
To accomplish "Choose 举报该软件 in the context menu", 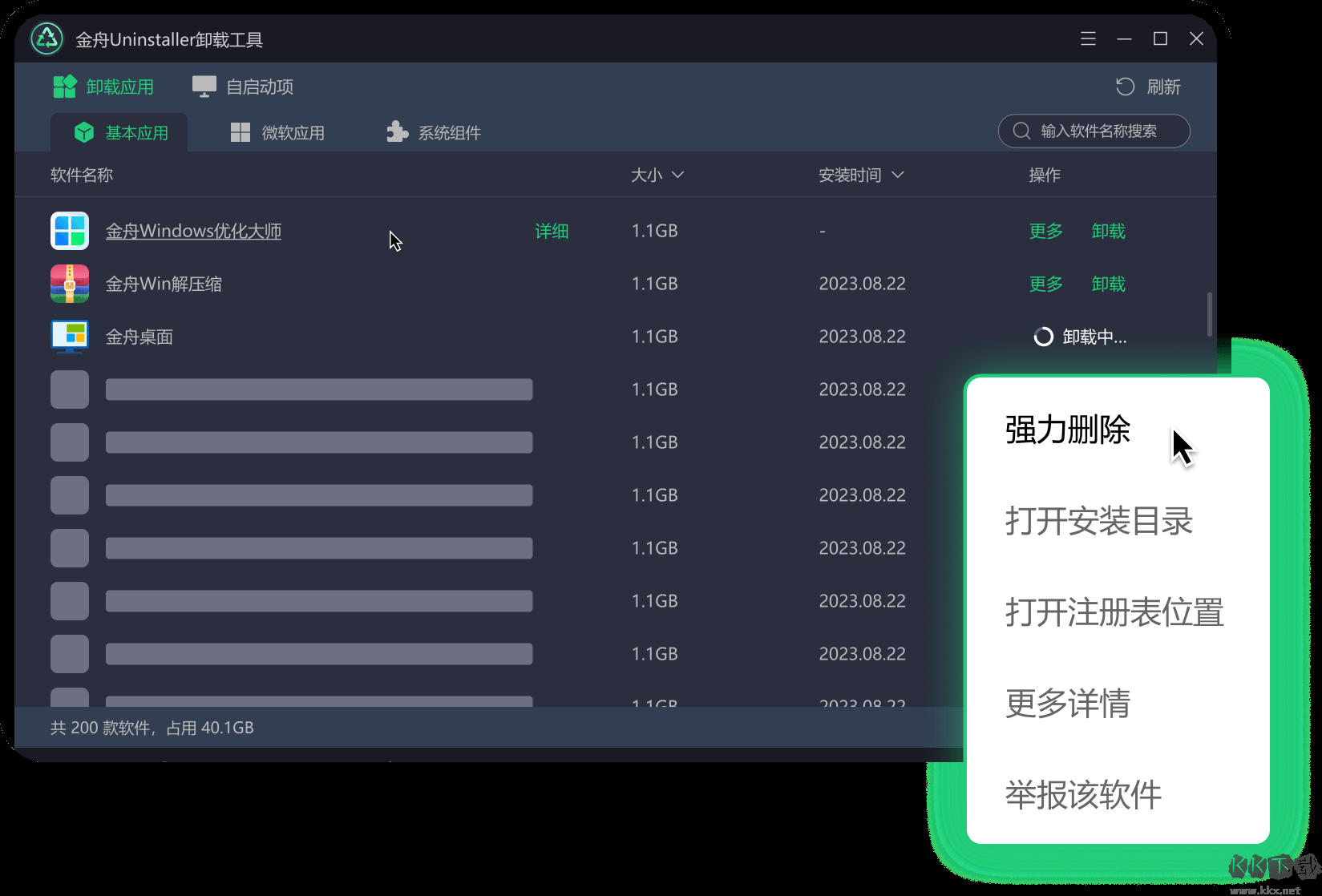I will (1083, 795).
